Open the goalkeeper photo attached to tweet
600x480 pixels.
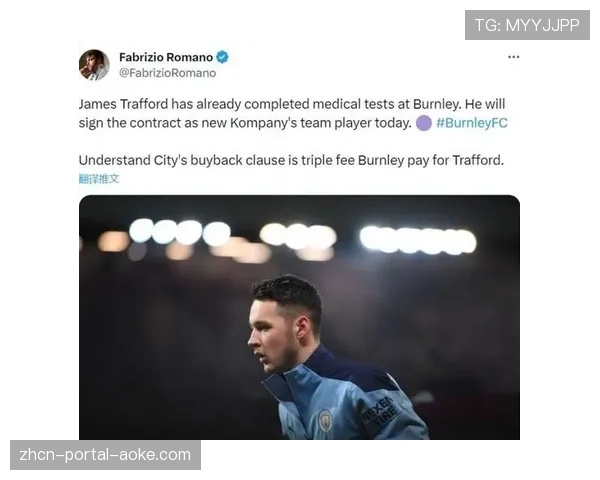coord(299,317)
